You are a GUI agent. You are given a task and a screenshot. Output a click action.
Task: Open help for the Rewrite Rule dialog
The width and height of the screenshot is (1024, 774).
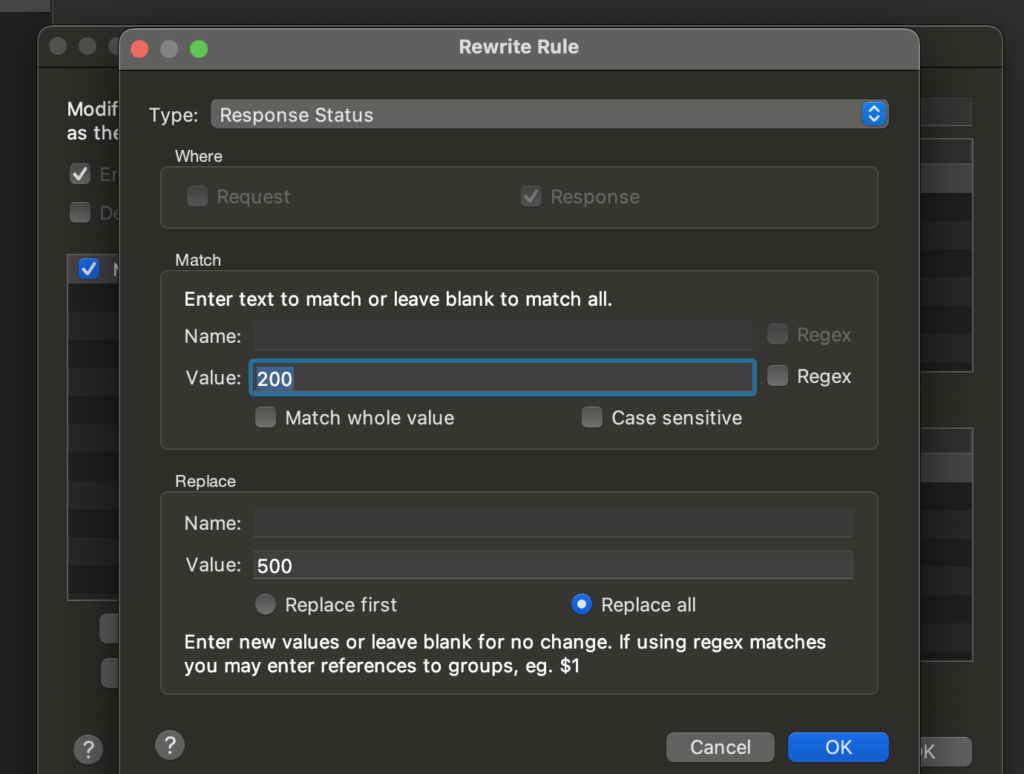pyautogui.click(x=170, y=745)
